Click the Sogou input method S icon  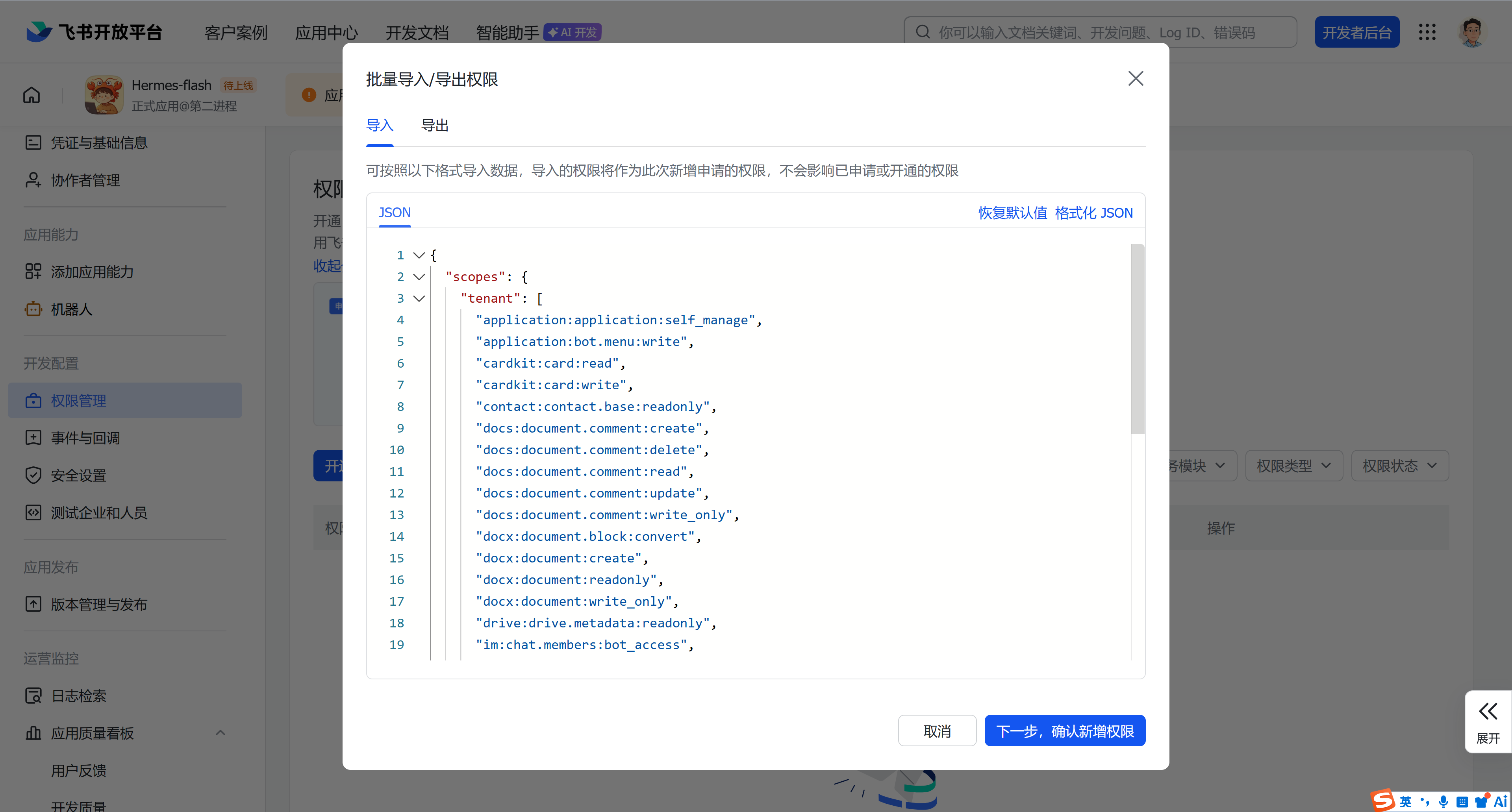coord(1382,800)
